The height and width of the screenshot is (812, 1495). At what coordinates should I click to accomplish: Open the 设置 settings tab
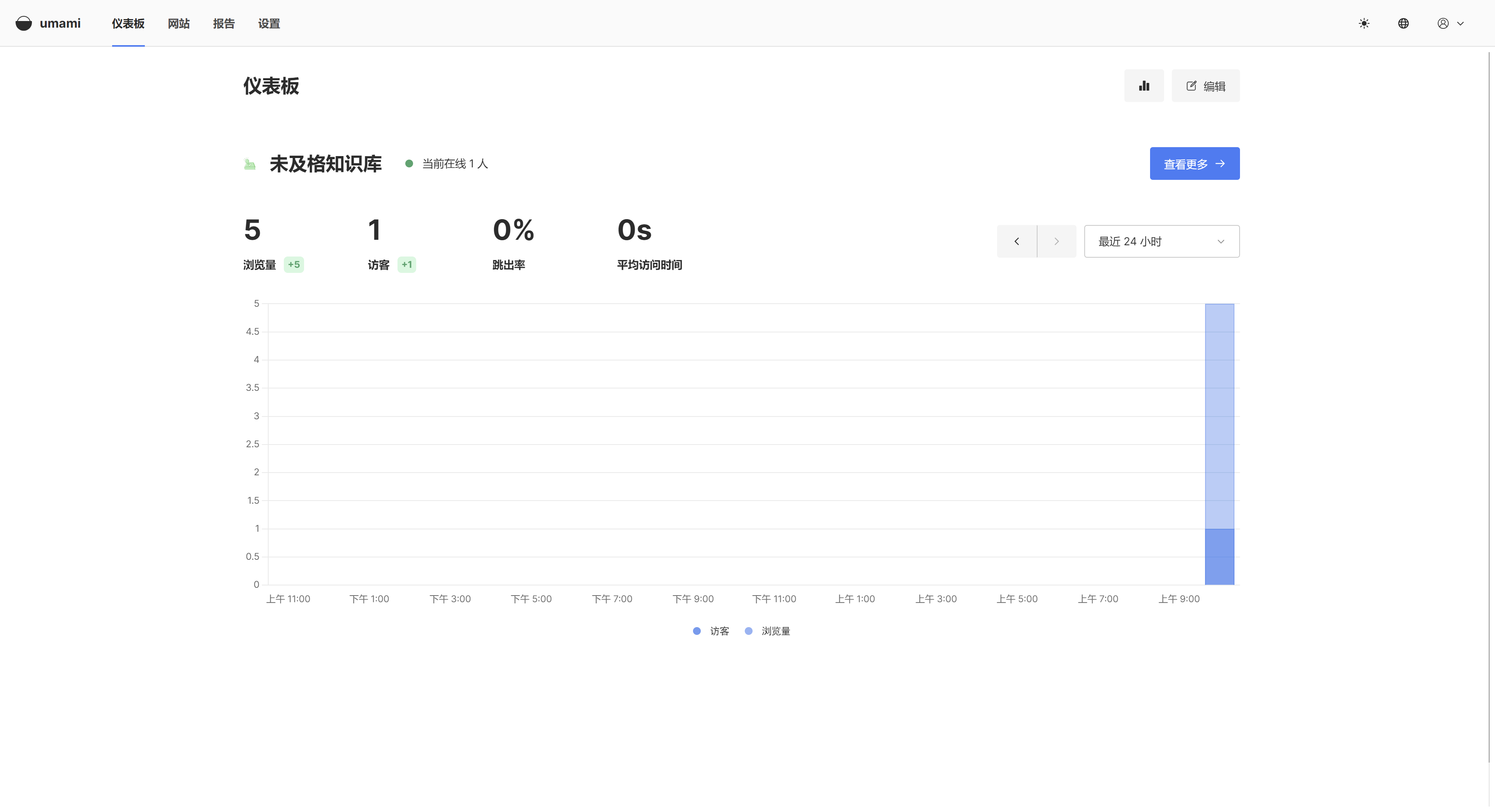pyautogui.click(x=269, y=24)
